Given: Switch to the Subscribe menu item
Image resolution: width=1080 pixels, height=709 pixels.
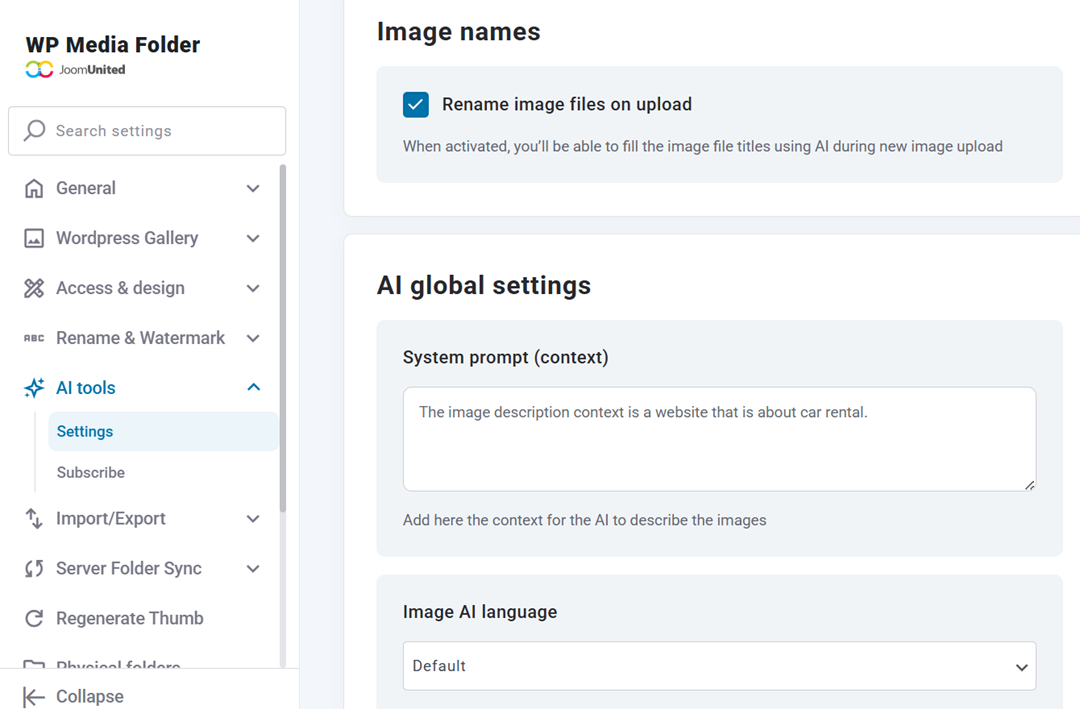Looking at the screenshot, I should 91,472.
